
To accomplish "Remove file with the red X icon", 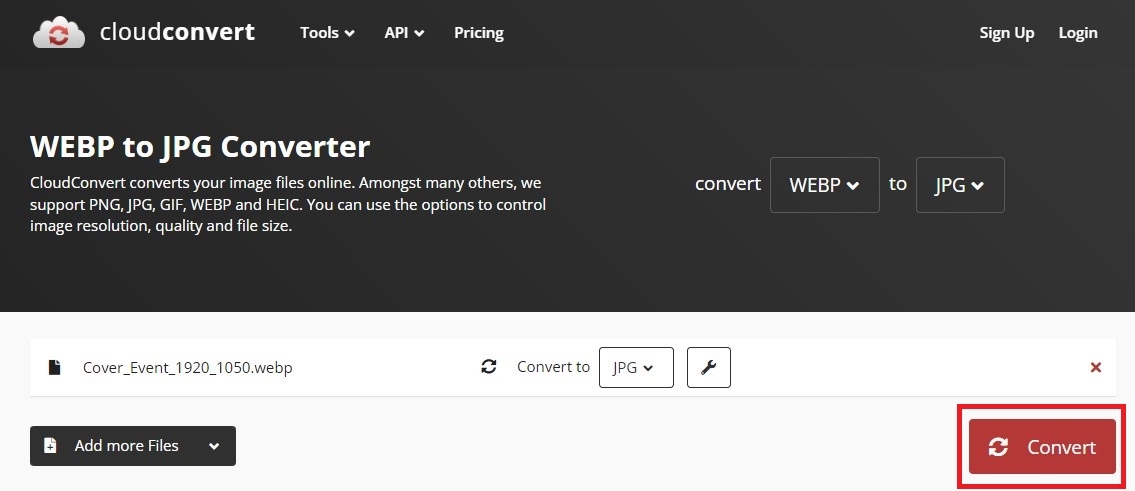I will point(1096,367).
